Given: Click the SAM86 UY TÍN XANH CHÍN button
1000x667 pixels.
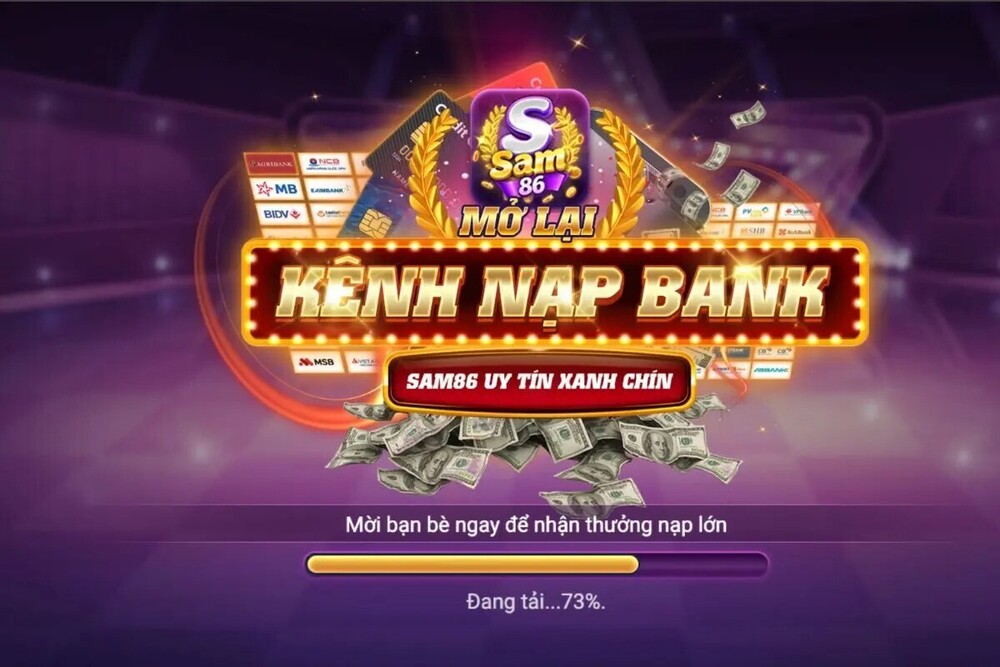Looking at the screenshot, I should 539,381.
